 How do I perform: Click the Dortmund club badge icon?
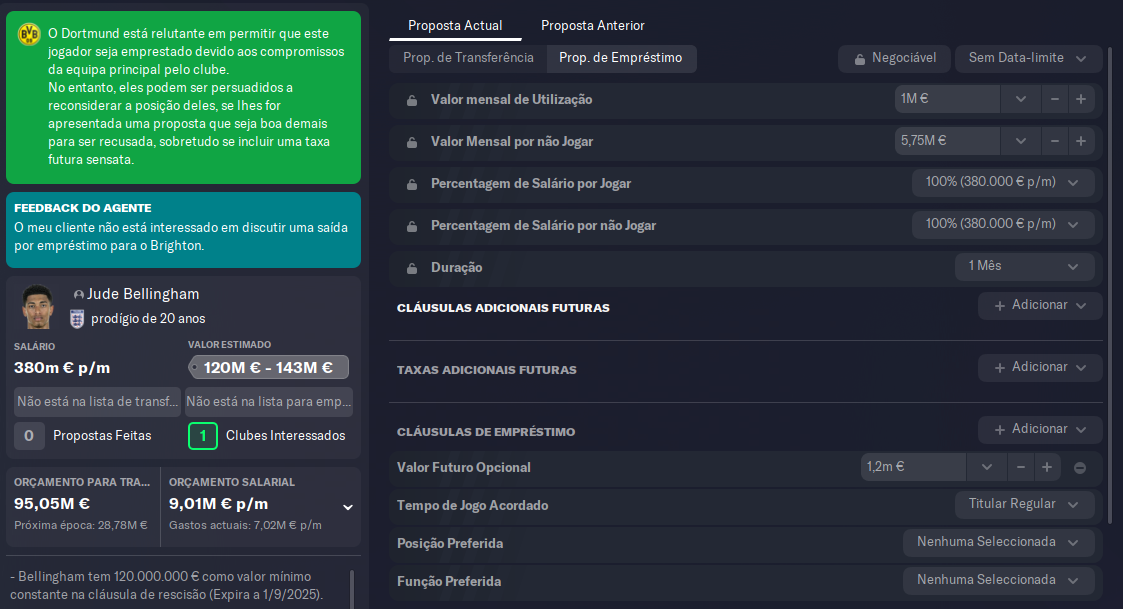pos(29,34)
